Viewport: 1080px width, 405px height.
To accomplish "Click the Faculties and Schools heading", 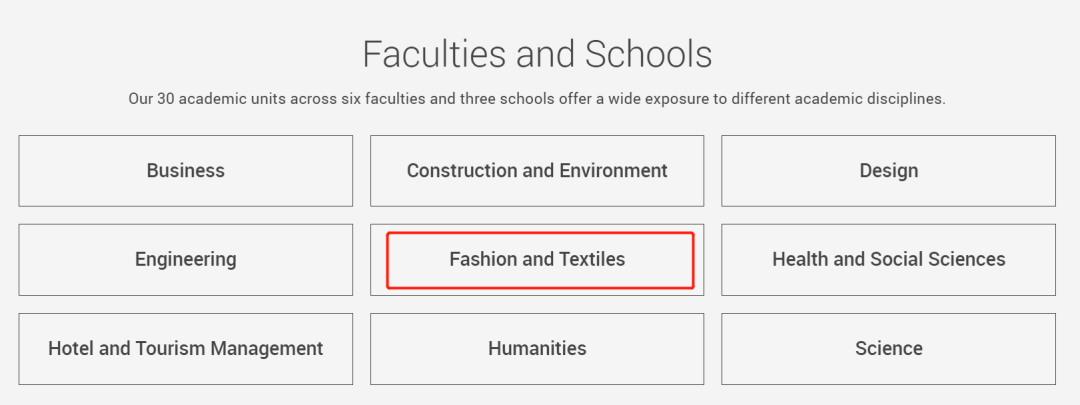I will (x=537, y=54).
